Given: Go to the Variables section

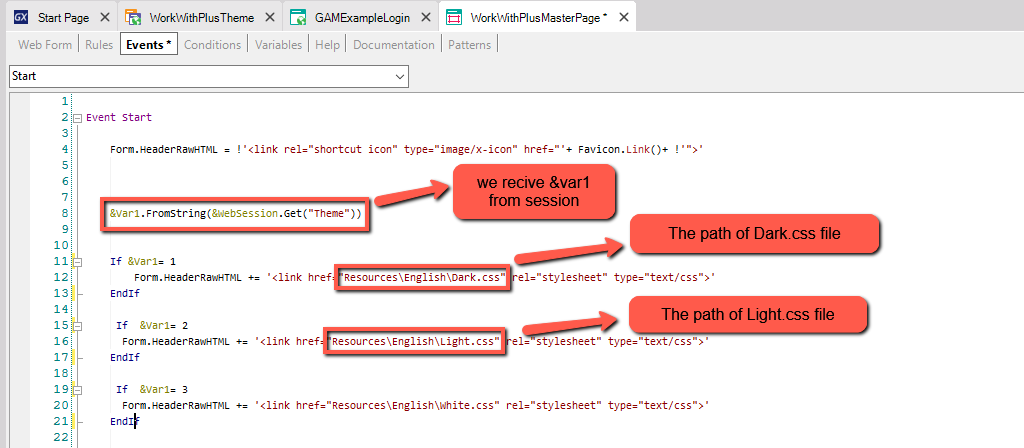Looking at the screenshot, I should 278,44.
